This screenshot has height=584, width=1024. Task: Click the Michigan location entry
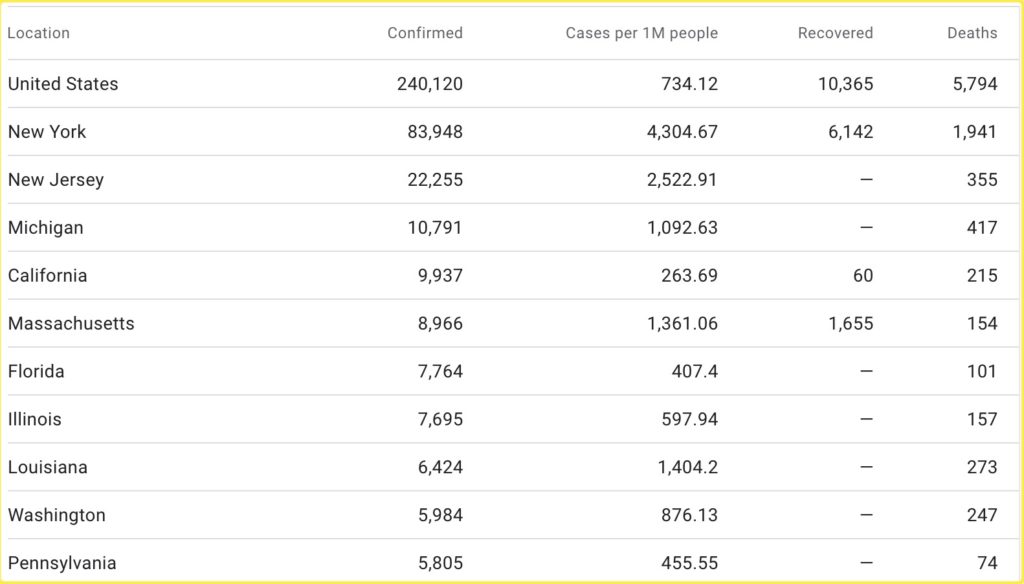click(x=46, y=228)
